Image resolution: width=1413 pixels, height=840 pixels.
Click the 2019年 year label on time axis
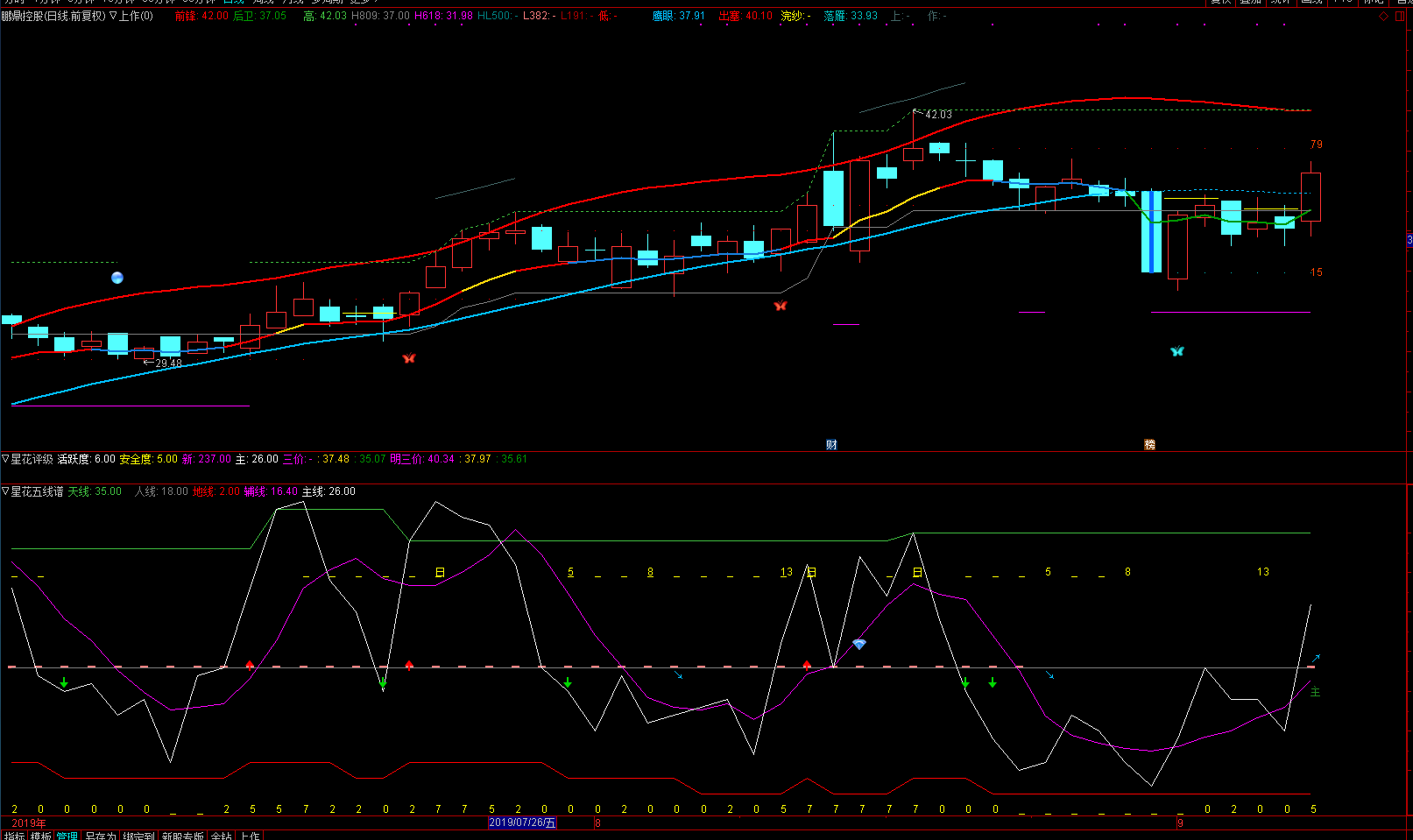pos(29,823)
